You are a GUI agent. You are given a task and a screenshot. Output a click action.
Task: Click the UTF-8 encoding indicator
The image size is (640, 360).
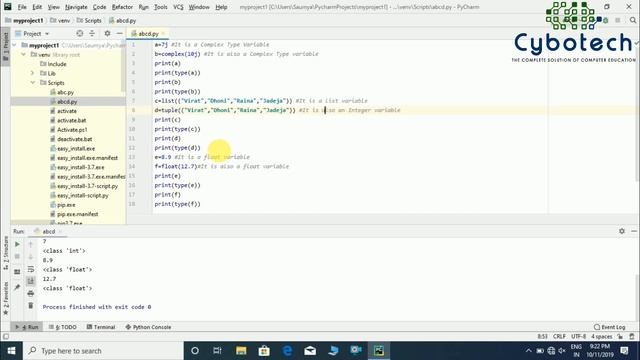578,336
